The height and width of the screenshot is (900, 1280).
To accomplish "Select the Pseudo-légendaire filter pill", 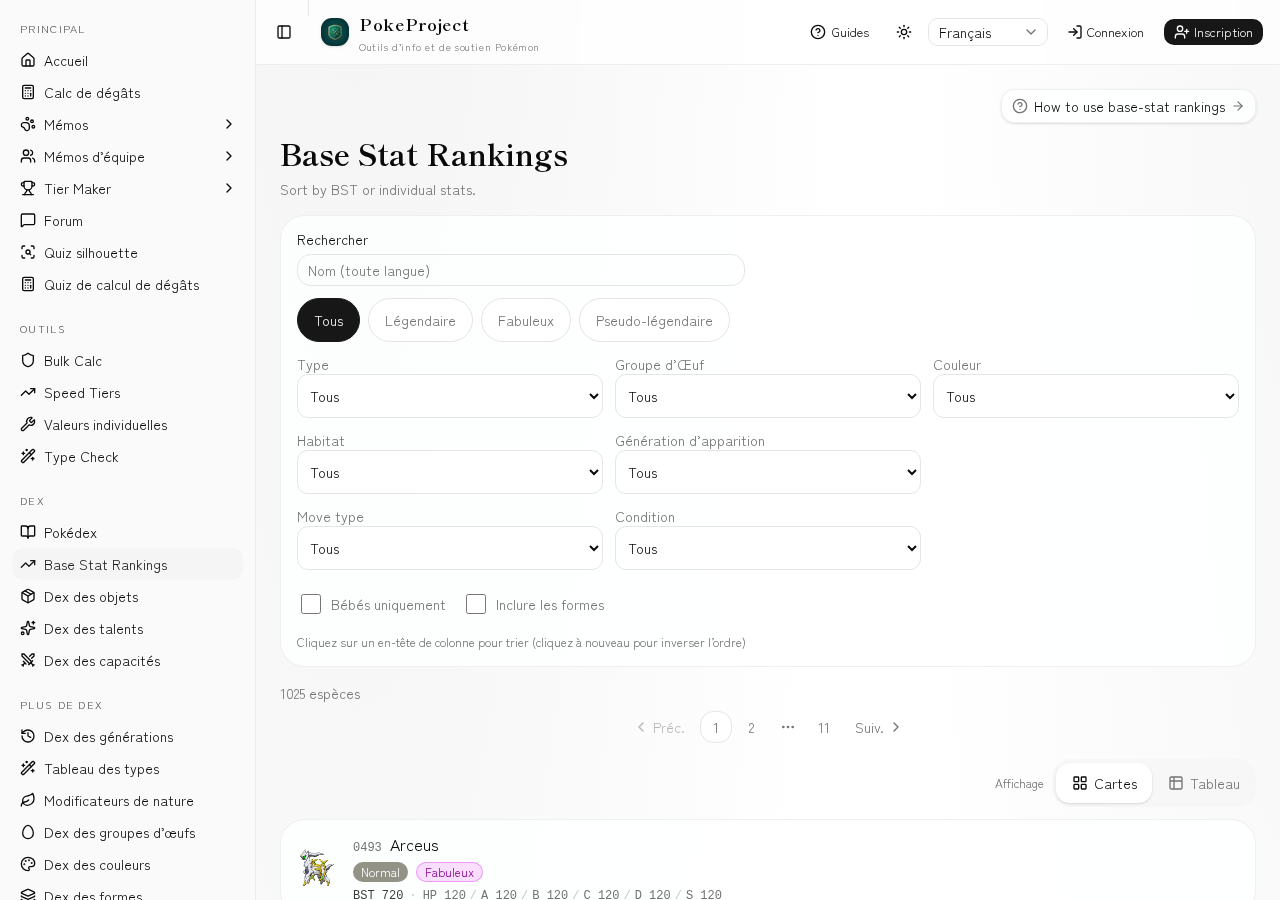I will tap(654, 320).
